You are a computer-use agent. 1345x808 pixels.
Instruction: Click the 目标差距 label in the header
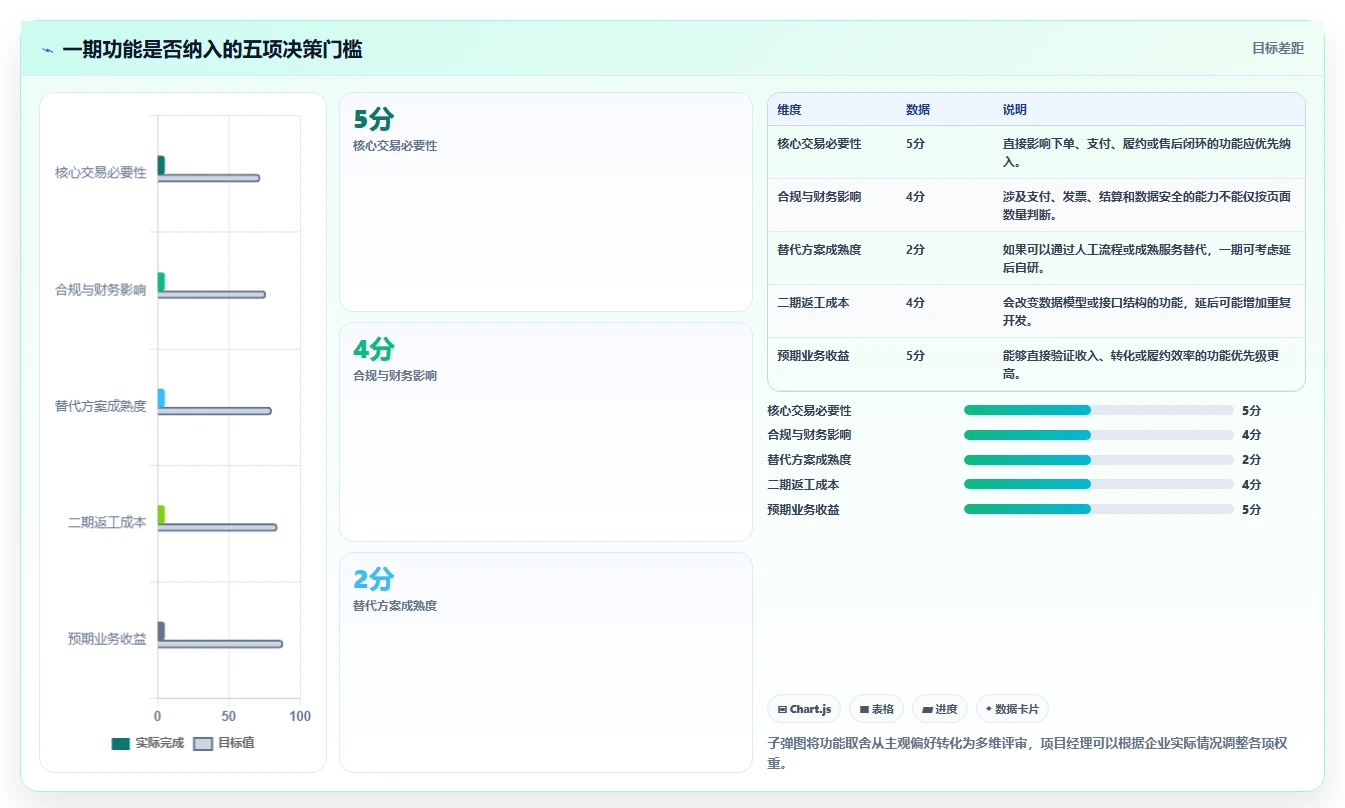1278,48
